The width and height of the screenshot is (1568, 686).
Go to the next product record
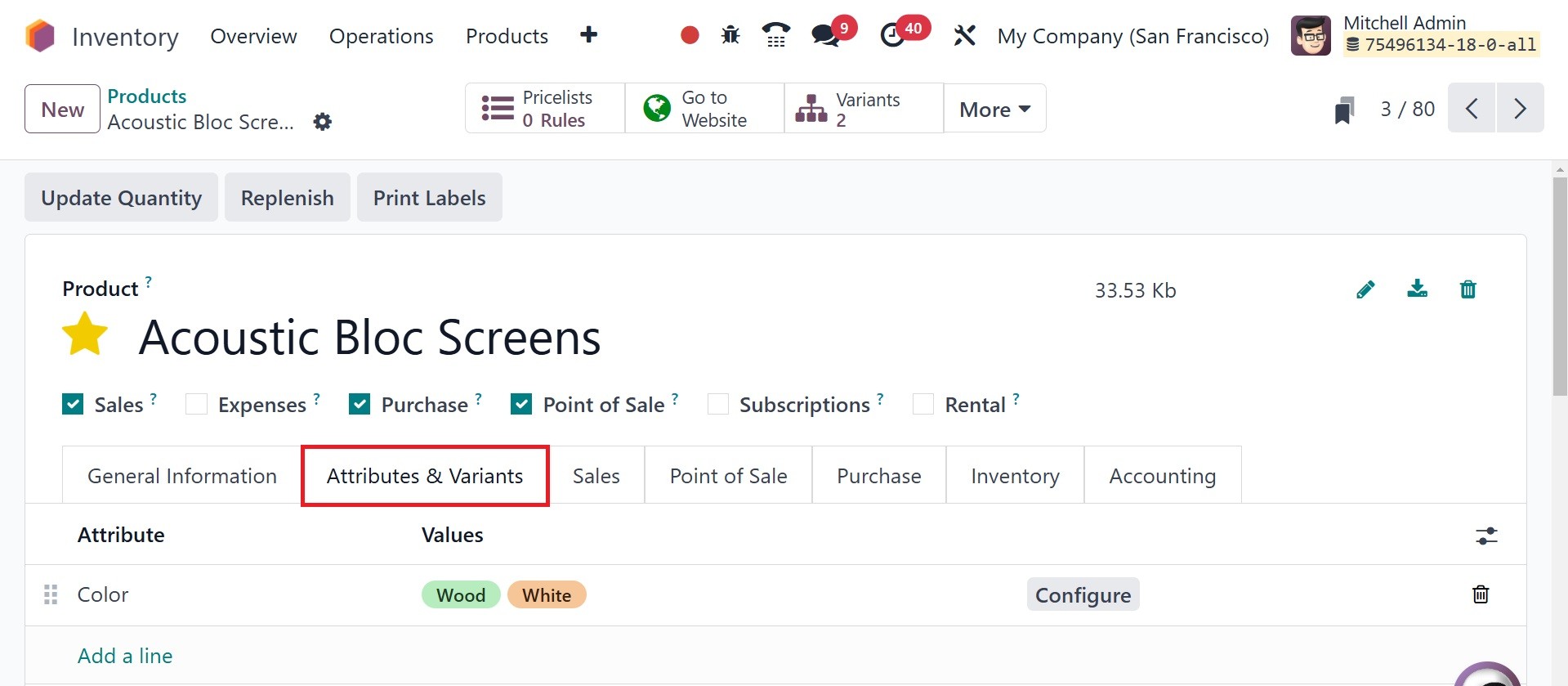1520,109
